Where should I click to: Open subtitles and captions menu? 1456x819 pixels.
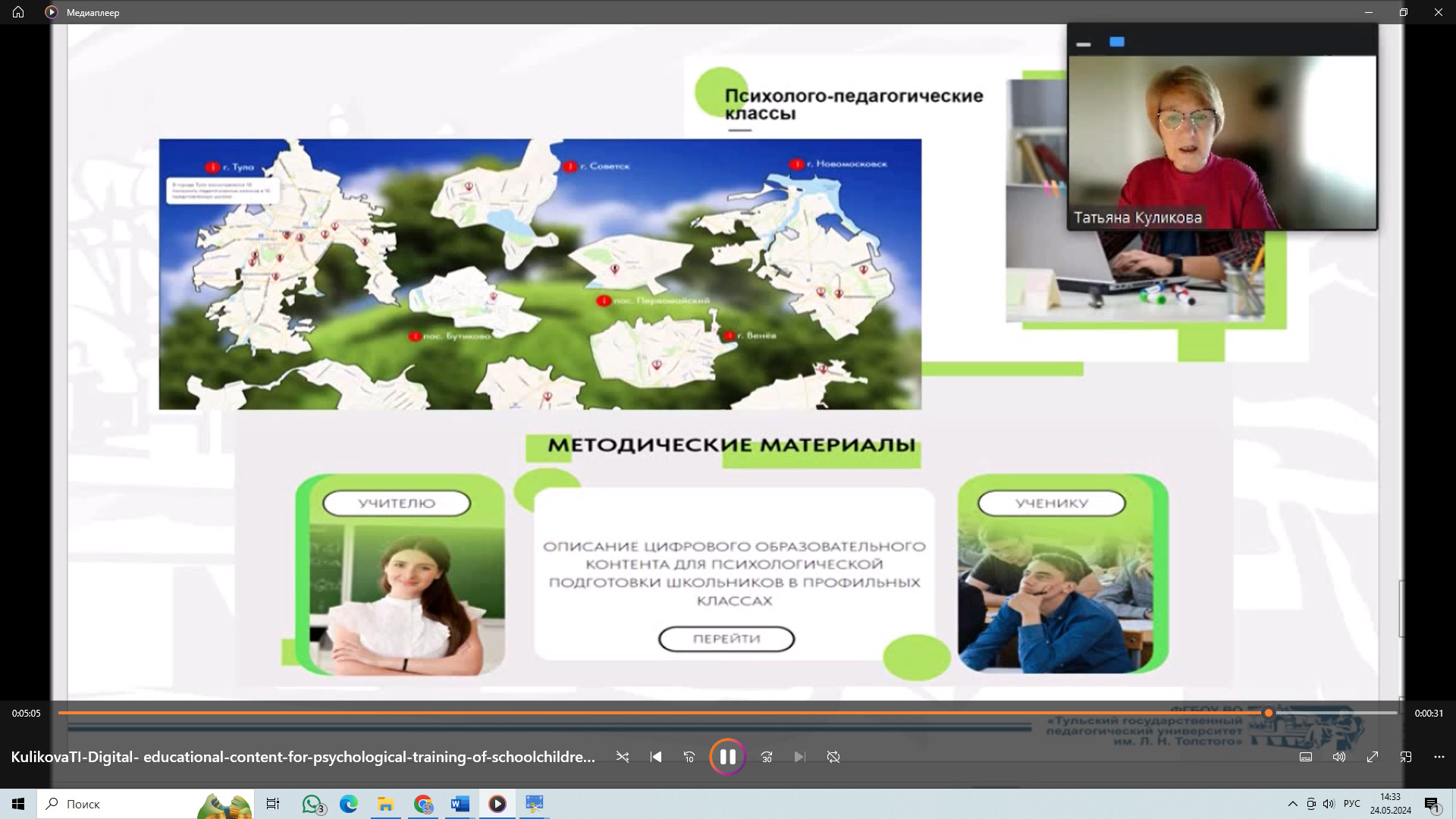tap(1306, 757)
